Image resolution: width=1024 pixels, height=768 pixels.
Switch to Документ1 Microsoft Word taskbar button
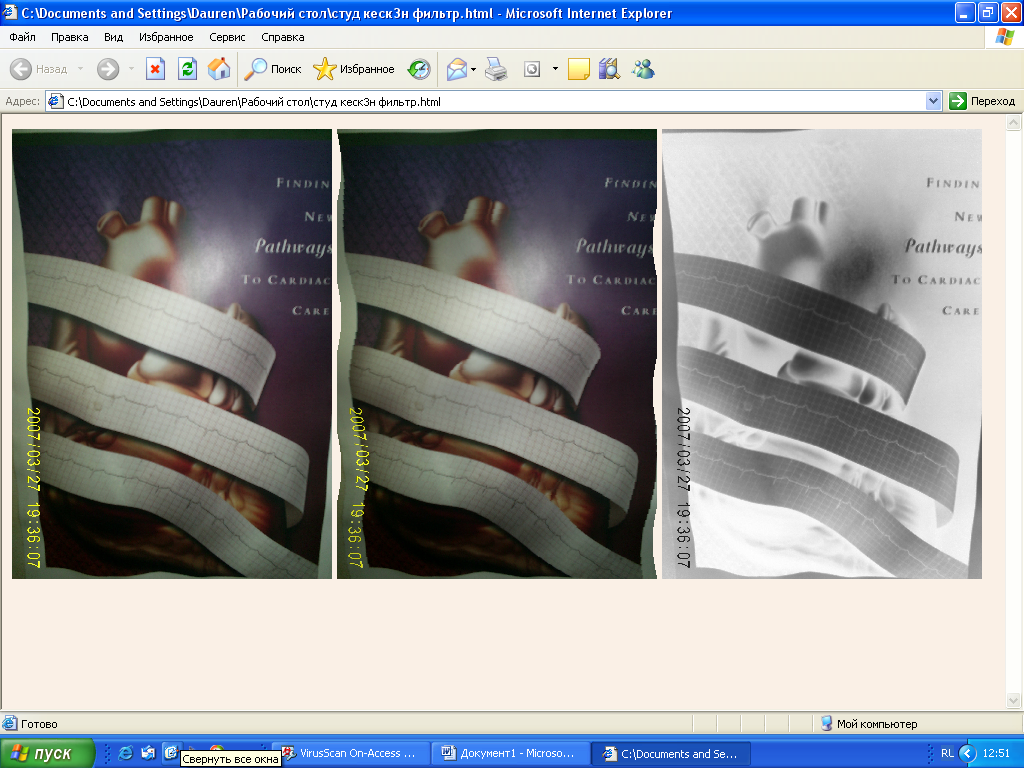(510, 753)
